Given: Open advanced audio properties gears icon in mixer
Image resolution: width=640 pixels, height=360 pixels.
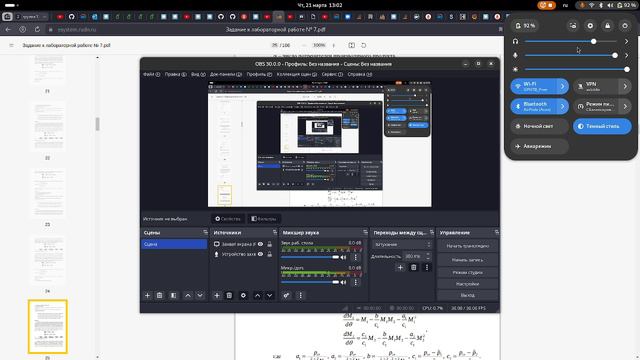Looking at the screenshot, I should [x=286, y=295].
